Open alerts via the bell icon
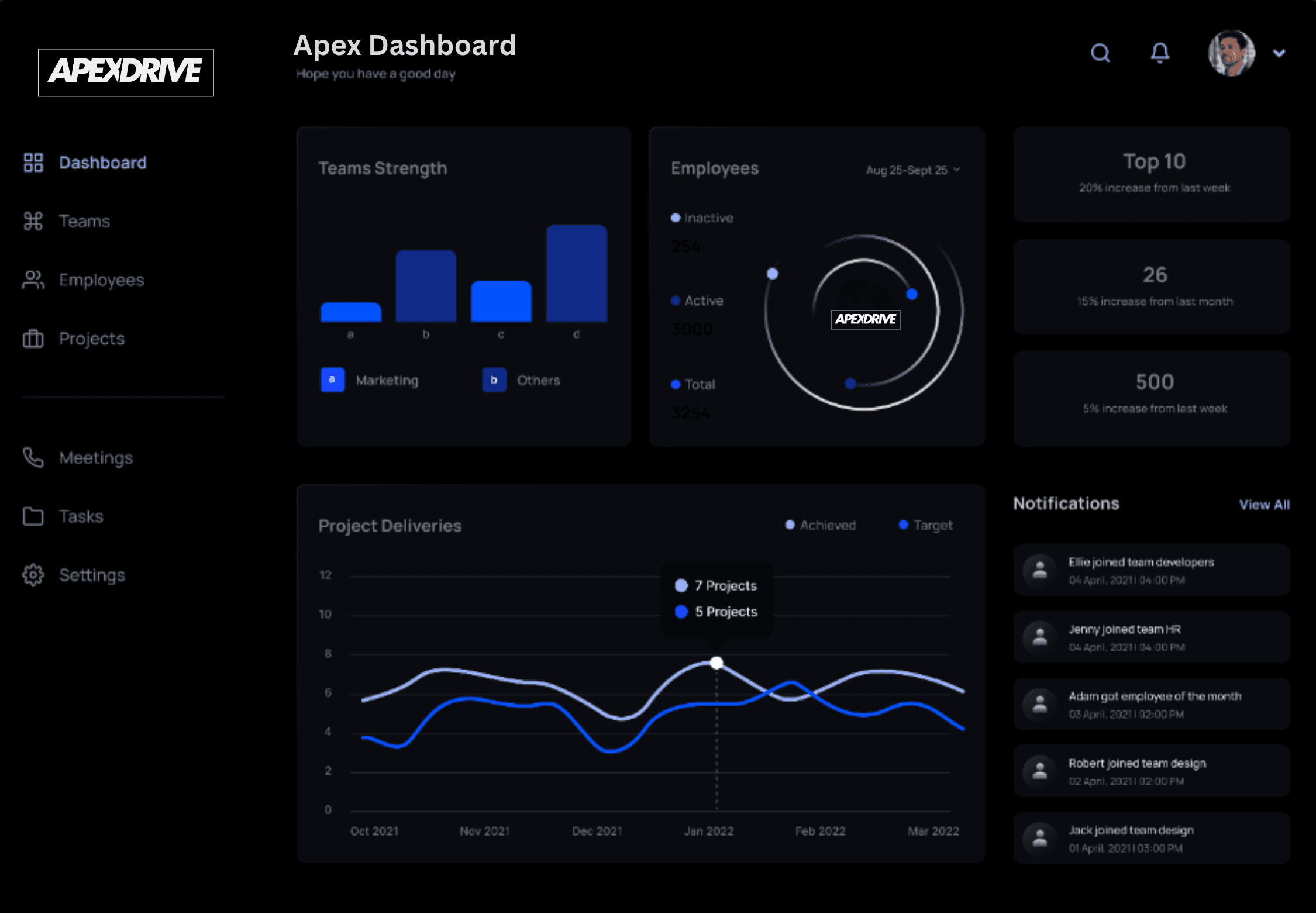 click(1160, 53)
